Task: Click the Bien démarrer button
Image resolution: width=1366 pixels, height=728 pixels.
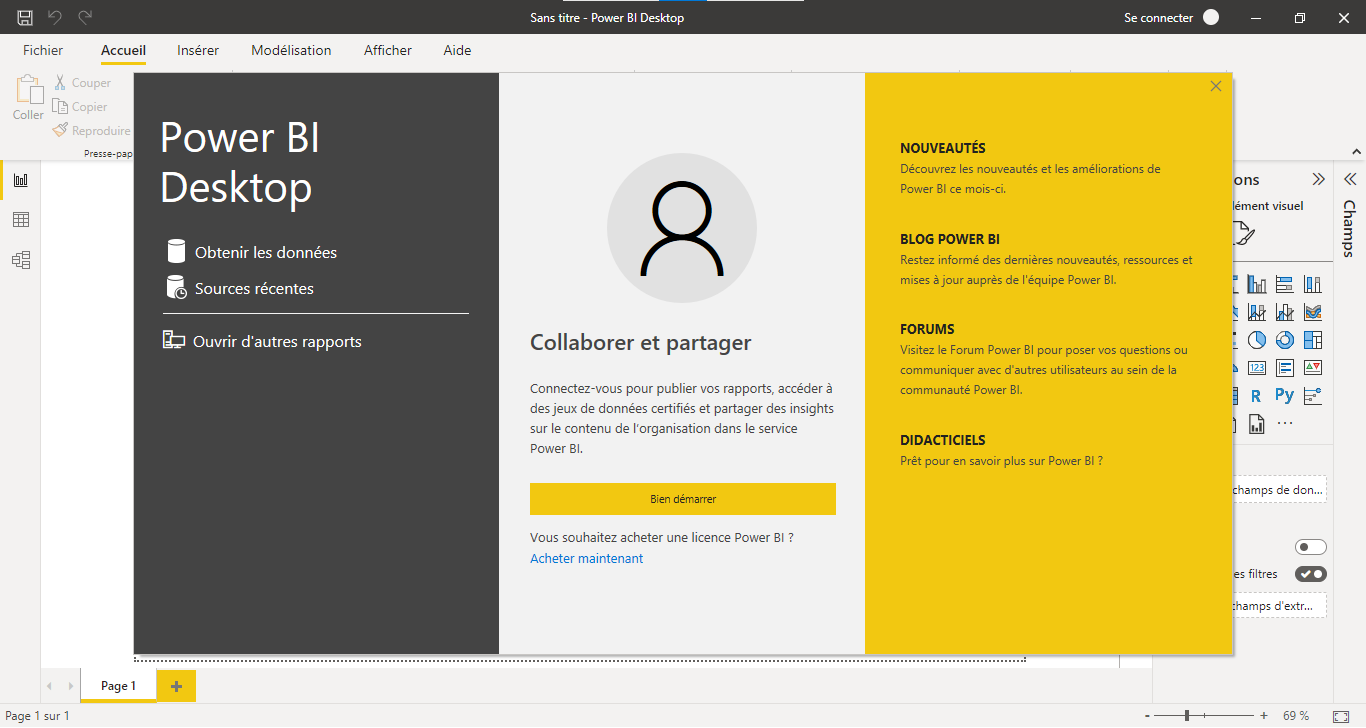Action: click(683, 499)
